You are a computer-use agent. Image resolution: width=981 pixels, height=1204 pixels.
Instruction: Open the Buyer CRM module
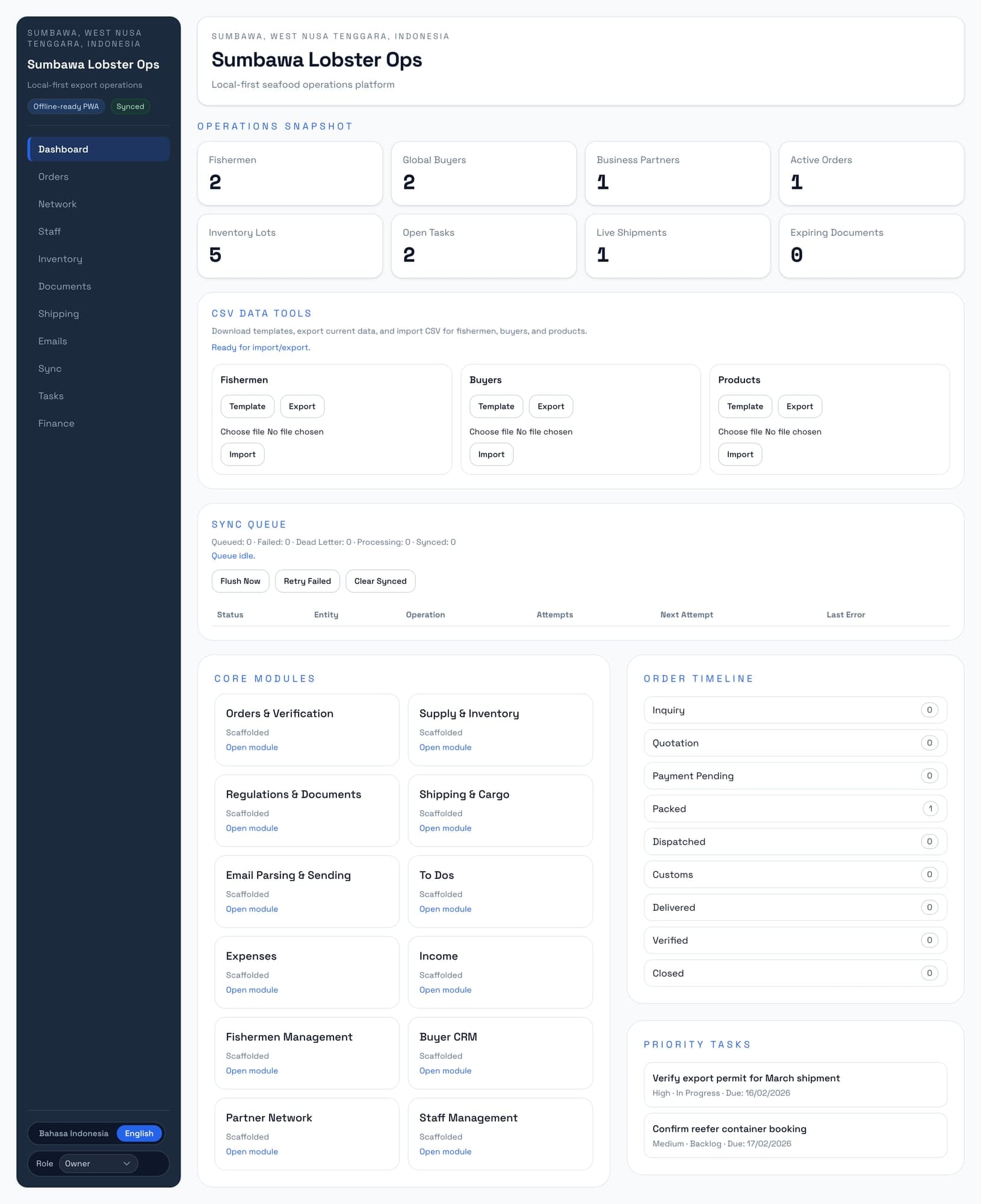(x=445, y=1070)
